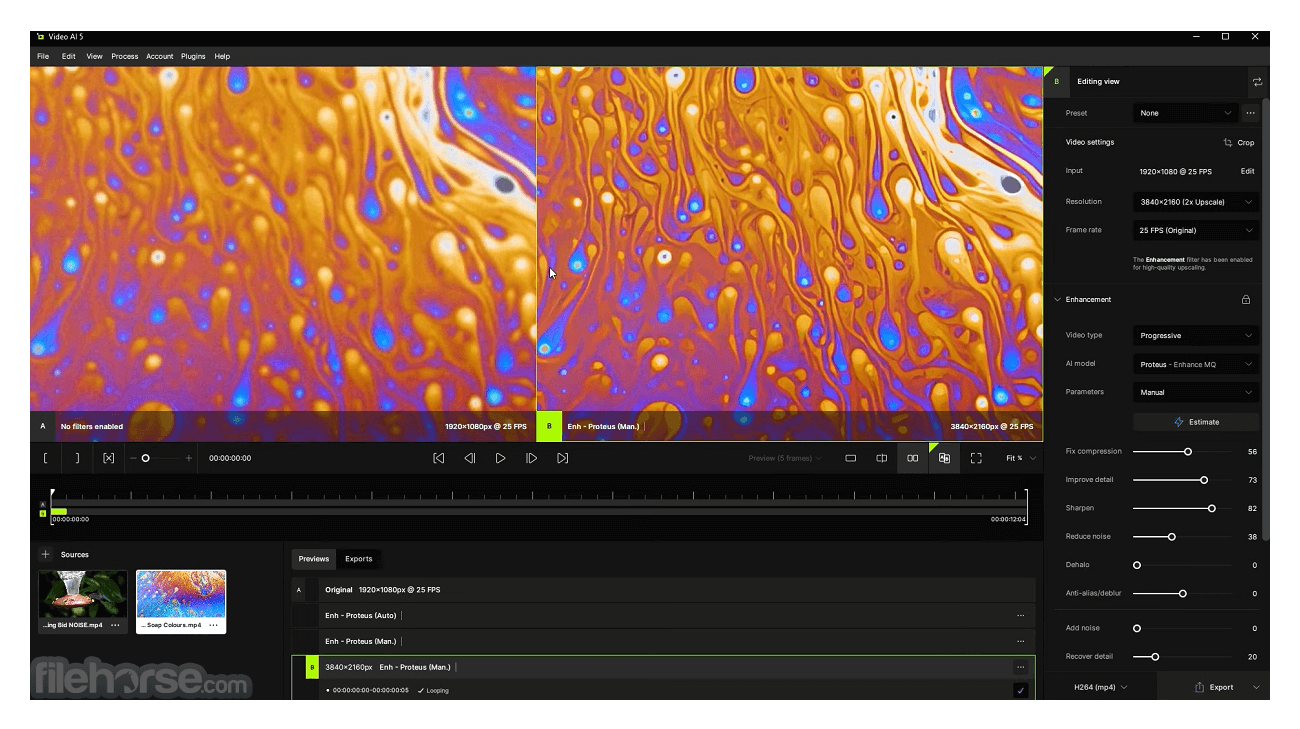The image size is (1300, 729).
Task: Click Edit next to the Input resolution
Action: tap(1248, 171)
